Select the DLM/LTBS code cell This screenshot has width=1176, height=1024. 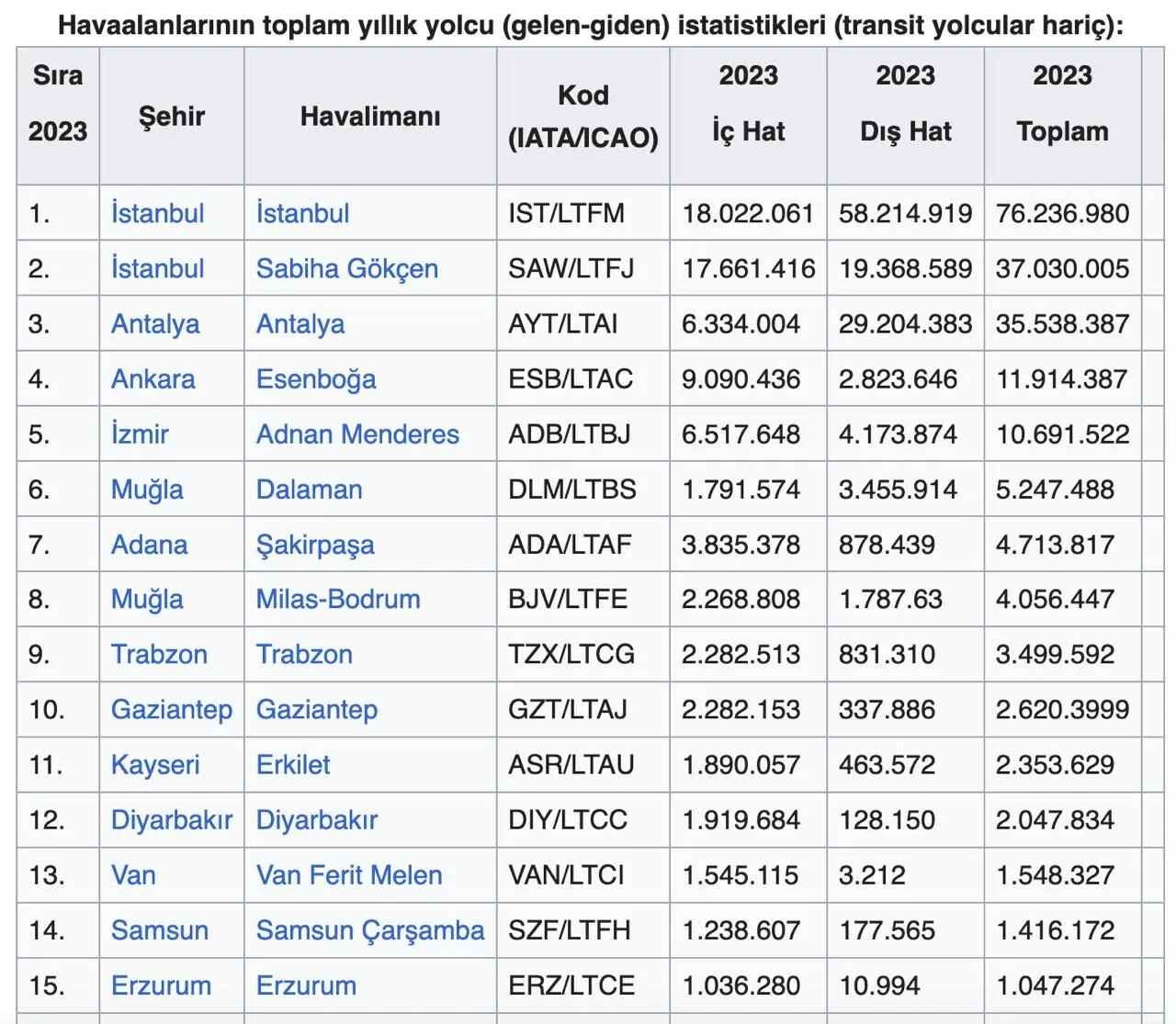[583, 489]
